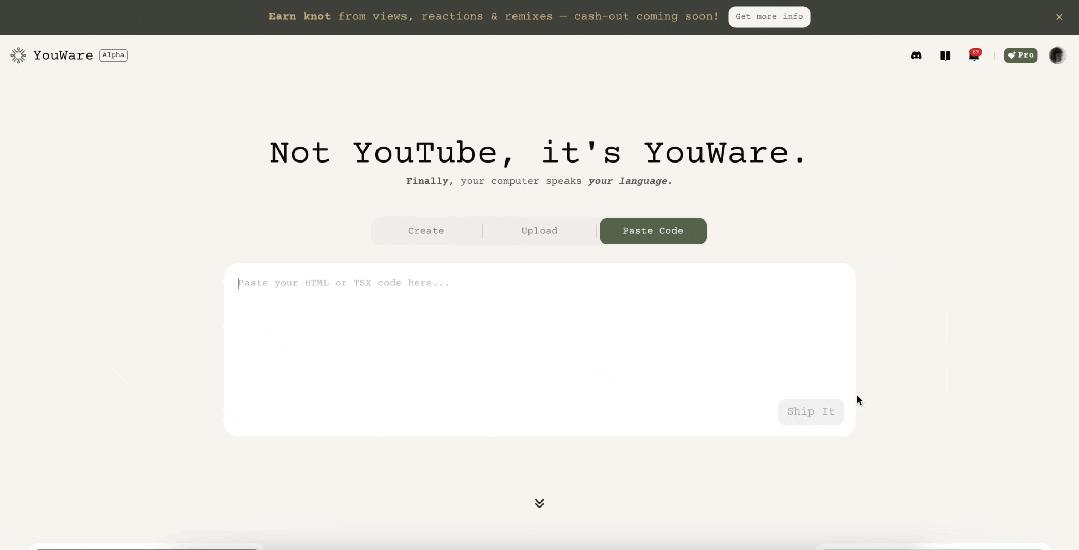Switch to the Upload tab
Screen dimensions: 1079x550
coord(539,231)
